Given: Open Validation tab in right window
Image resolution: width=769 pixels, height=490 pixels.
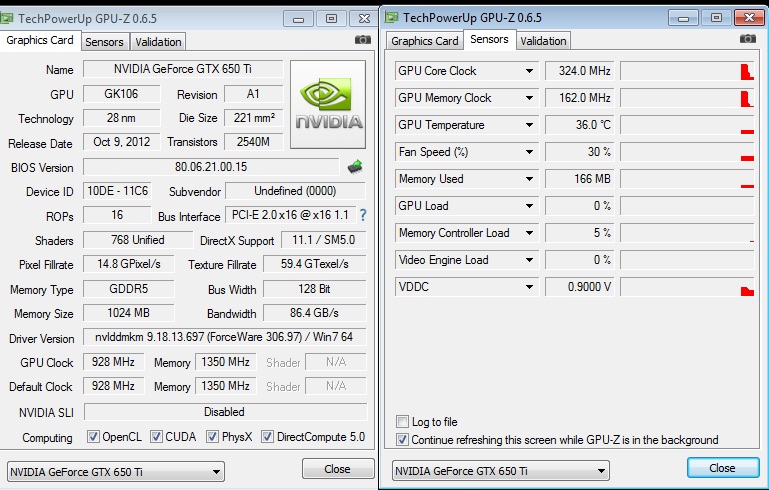Looking at the screenshot, I should (543, 41).
